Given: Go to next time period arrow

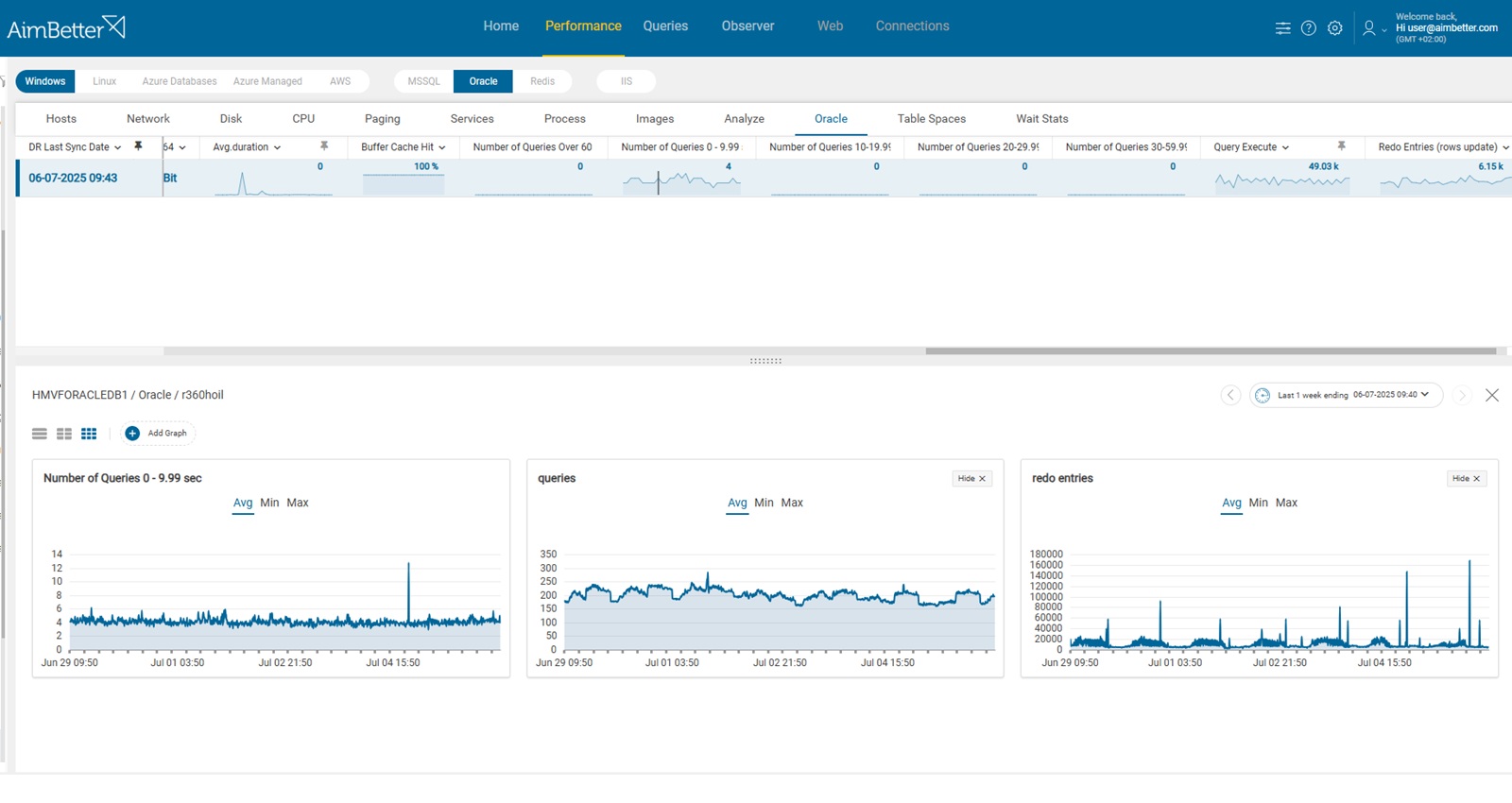Looking at the screenshot, I should click(x=1462, y=395).
